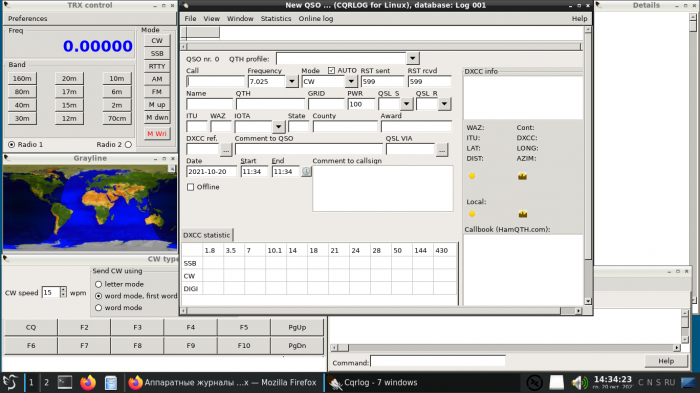The image size is (700, 393).
Task: Switch to workspace 2
Action: click(46, 383)
